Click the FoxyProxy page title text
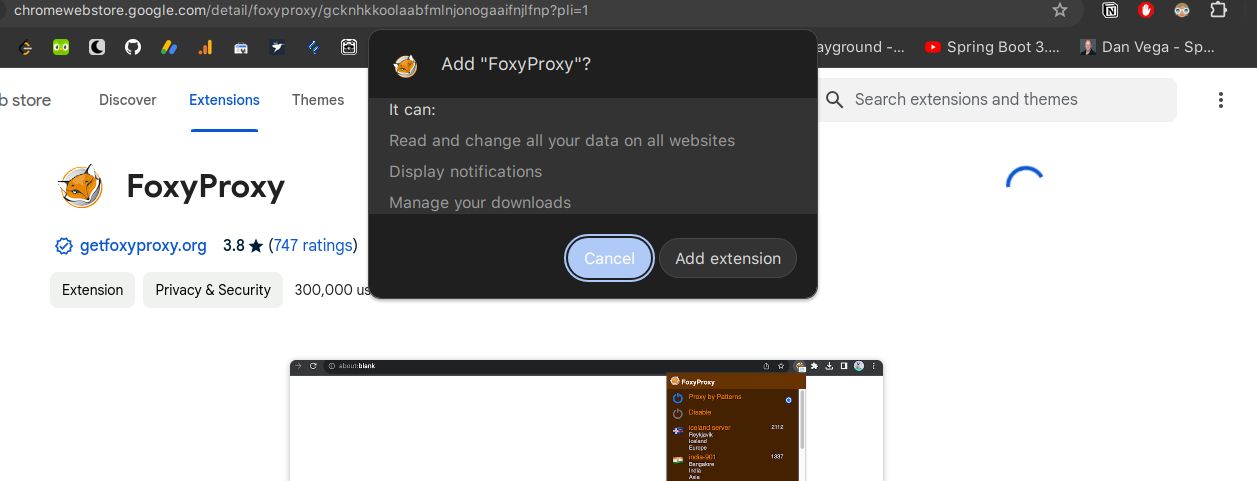Image resolution: width=1257 pixels, height=481 pixels. click(x=206, y=187)
